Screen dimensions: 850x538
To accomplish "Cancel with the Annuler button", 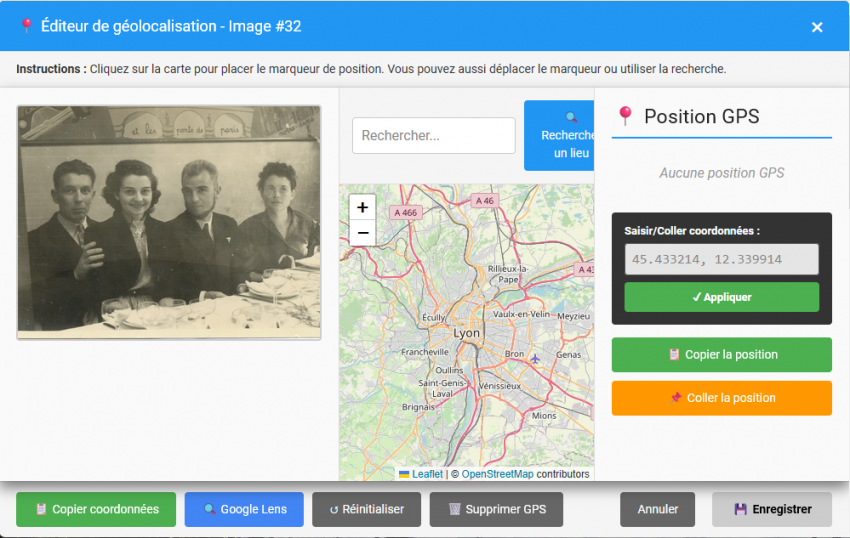I will (x=658, y=509).
